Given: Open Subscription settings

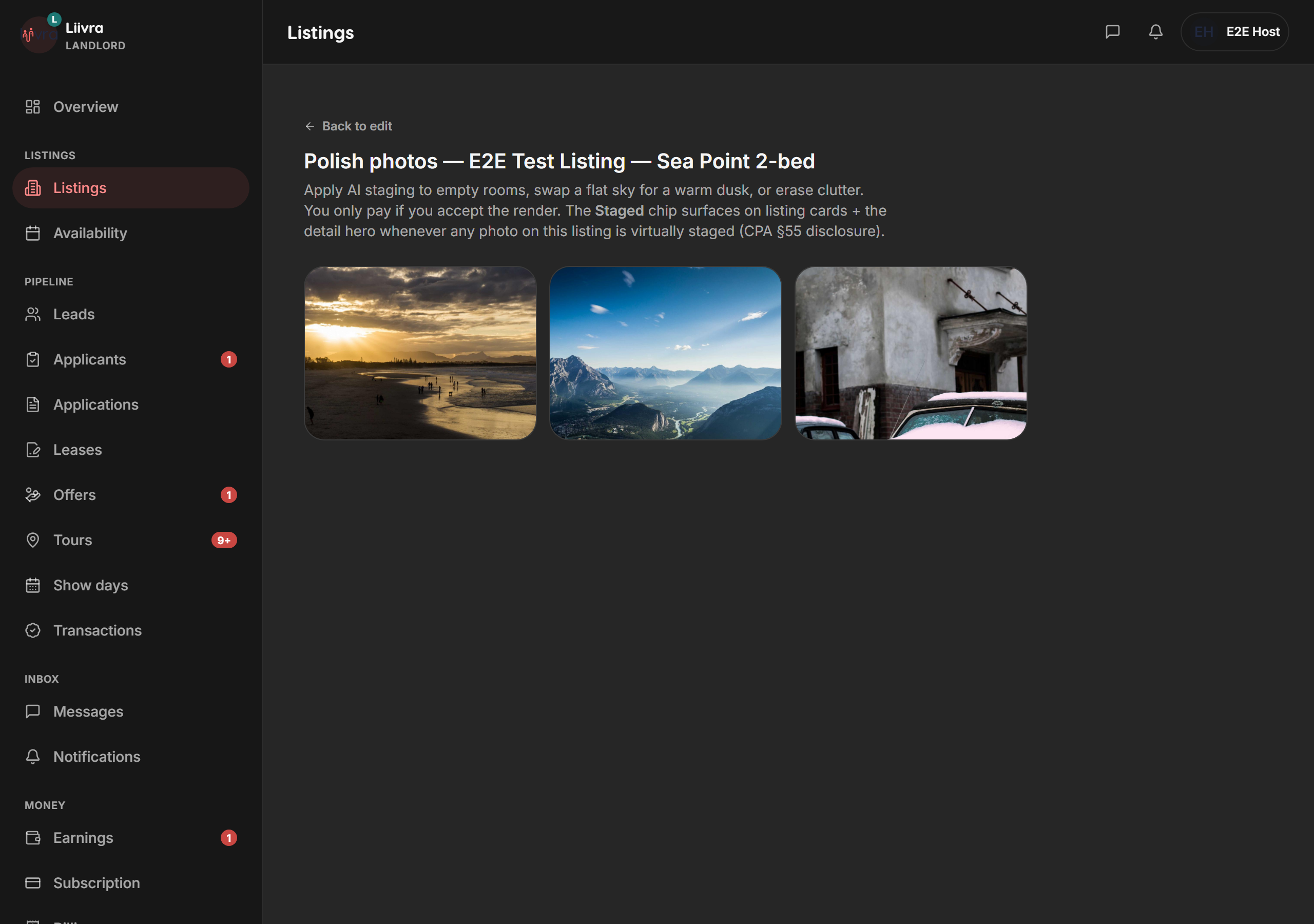Looking at the screenshot, I should coord(130,883).
